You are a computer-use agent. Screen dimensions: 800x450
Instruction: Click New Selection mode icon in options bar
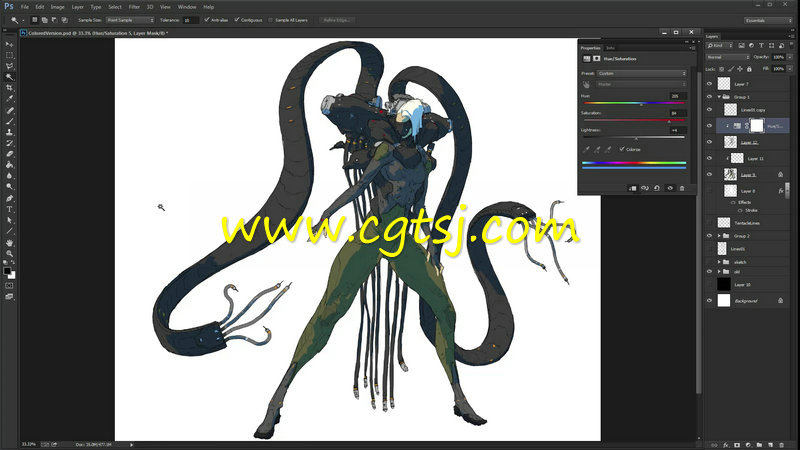[35, 20]
